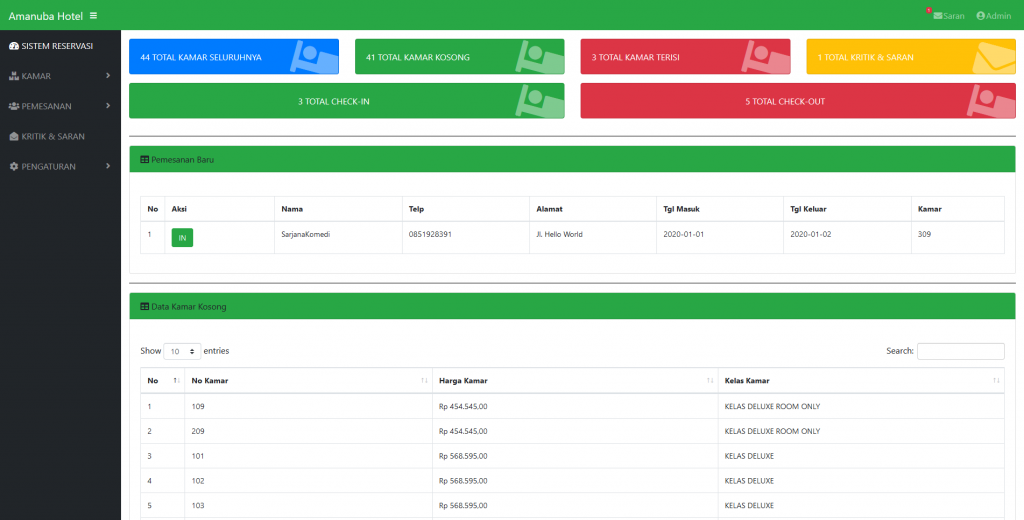1024x520 pixels.
Task: Open the Pengaturan sidebar menu
Action: (60, 167)
